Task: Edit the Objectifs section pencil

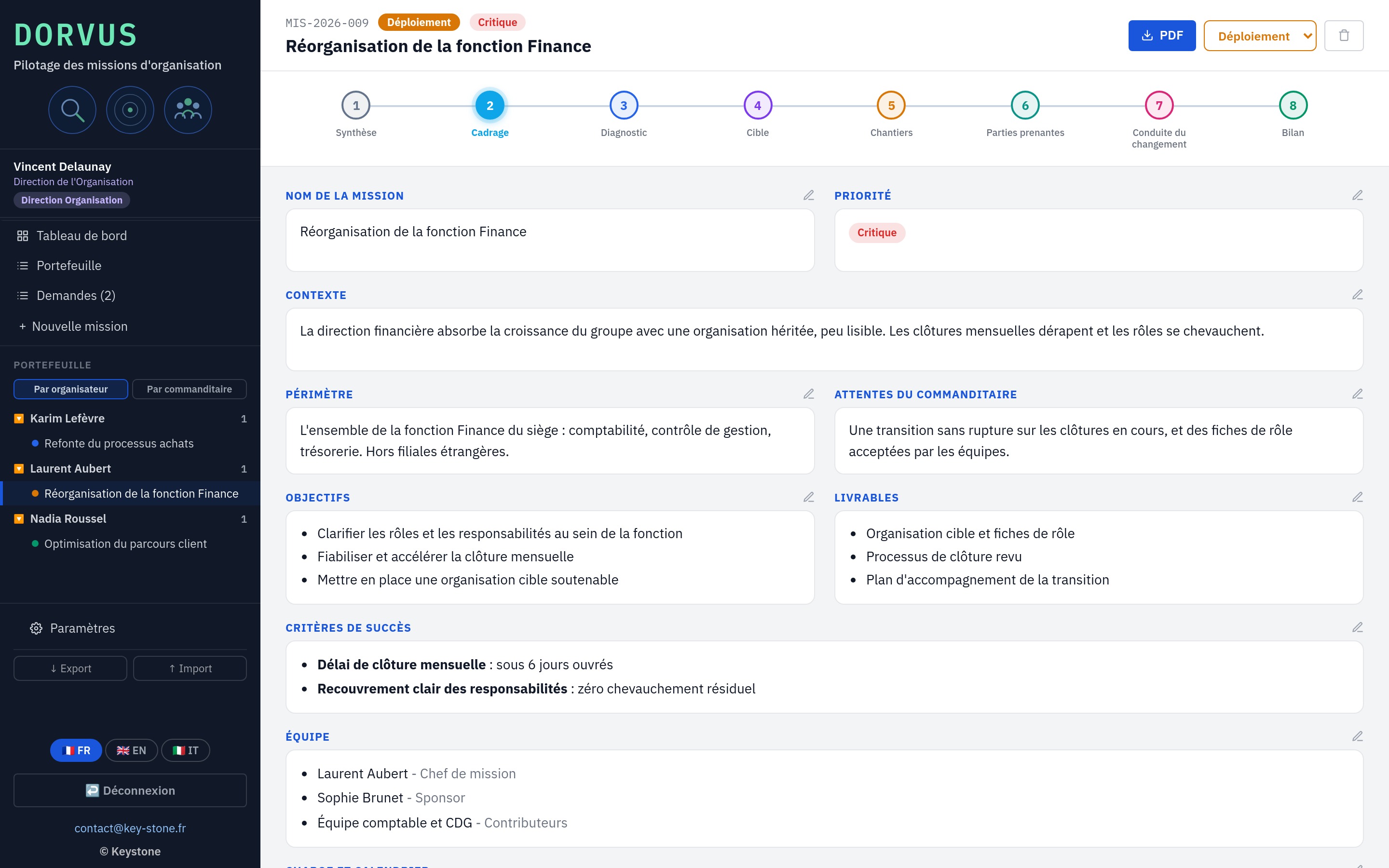Action: pos(809,497)
